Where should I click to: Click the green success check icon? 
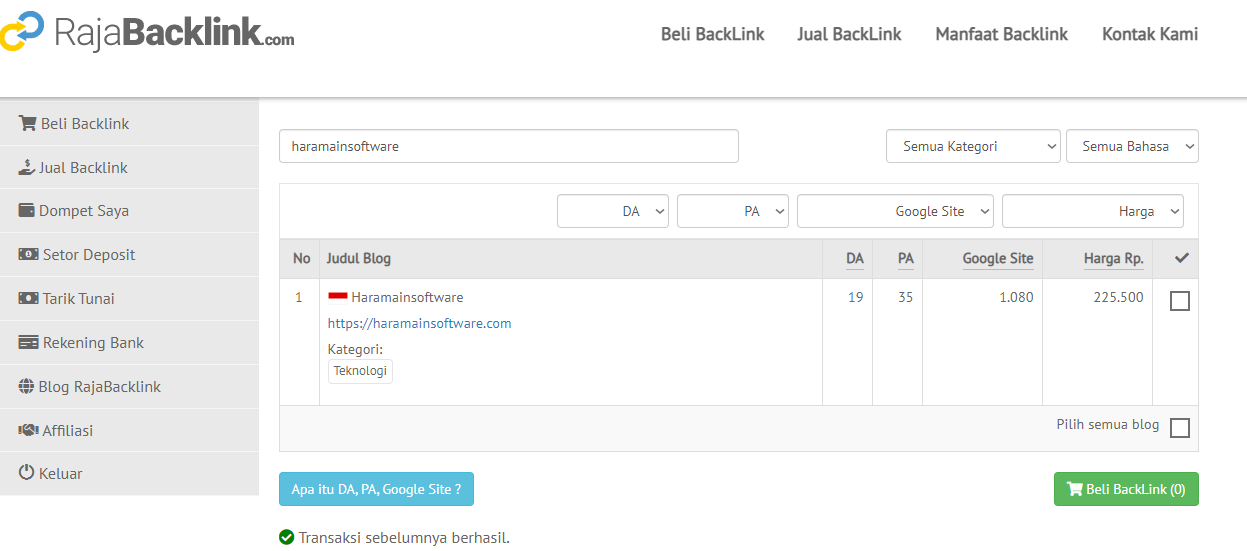287,538
